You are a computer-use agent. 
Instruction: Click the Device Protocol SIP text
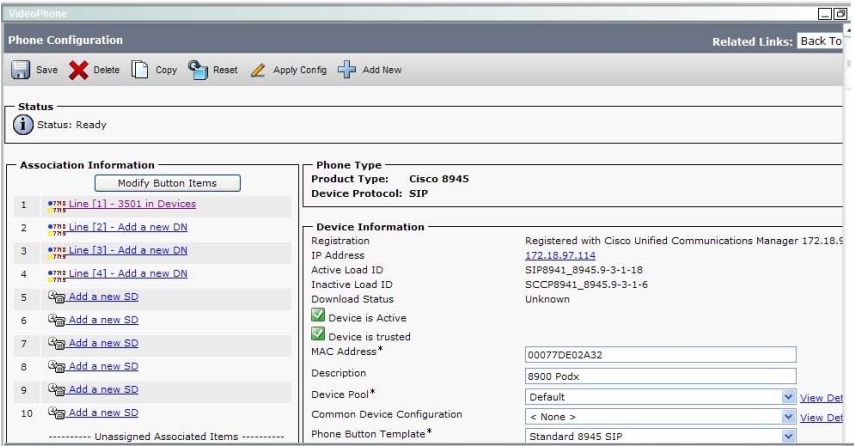coord(418,193)
